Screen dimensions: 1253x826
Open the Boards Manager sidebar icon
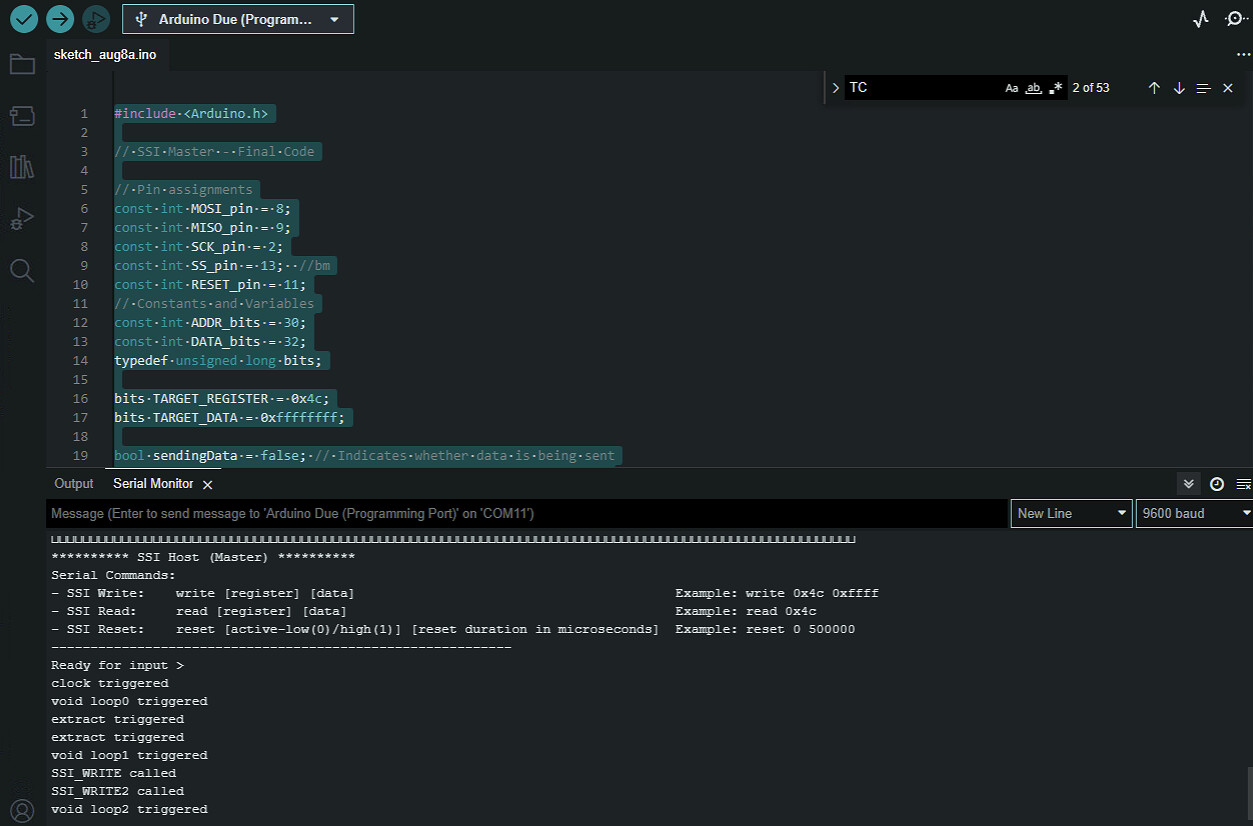[22, 116]
